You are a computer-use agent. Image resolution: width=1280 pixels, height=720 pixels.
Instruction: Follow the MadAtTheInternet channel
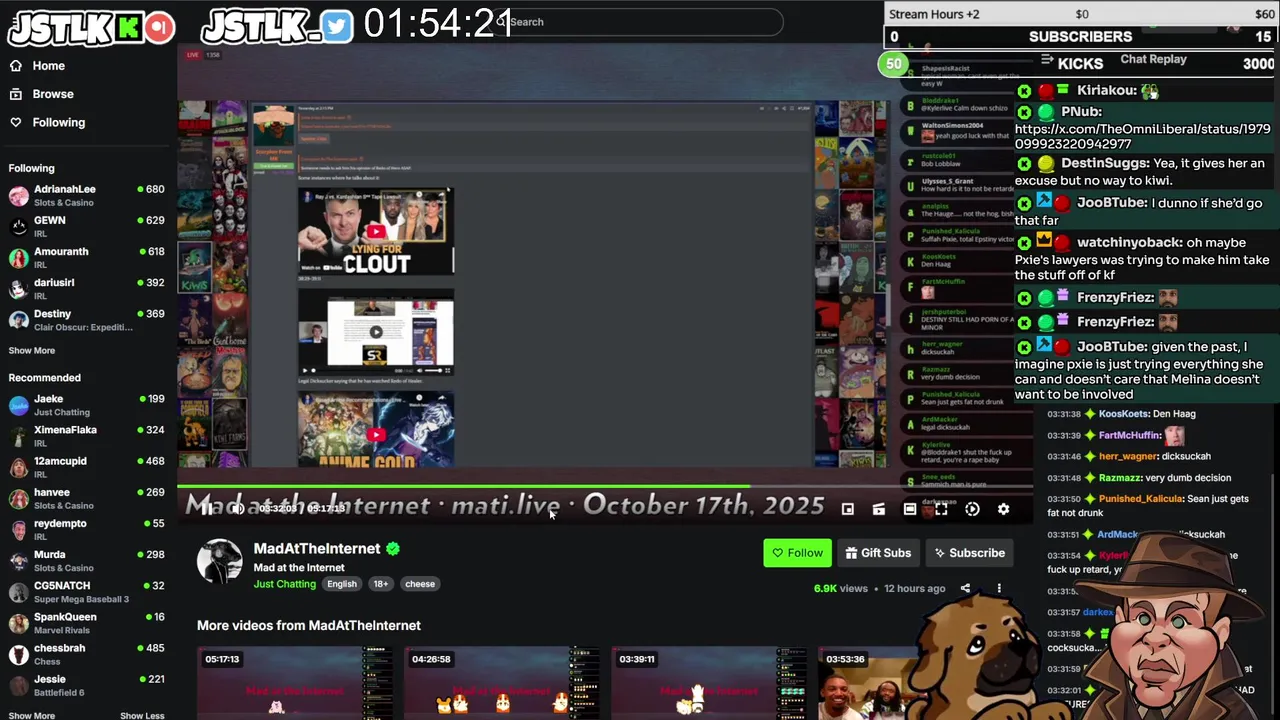click(x=797, y=553)
